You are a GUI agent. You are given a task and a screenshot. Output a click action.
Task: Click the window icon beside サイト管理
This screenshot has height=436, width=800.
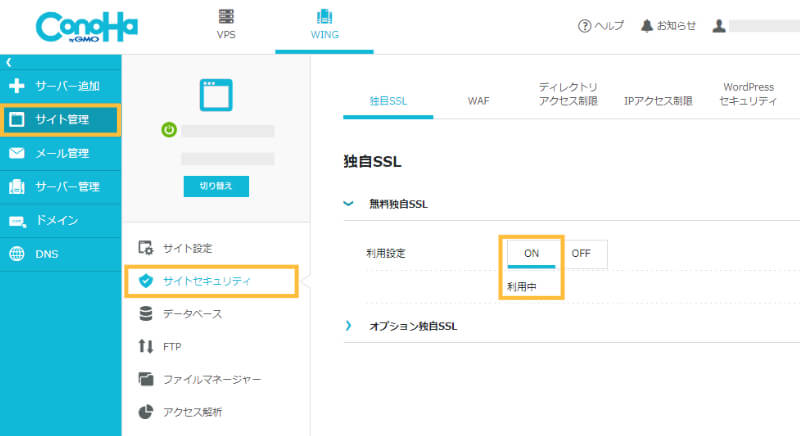[17, 119]
